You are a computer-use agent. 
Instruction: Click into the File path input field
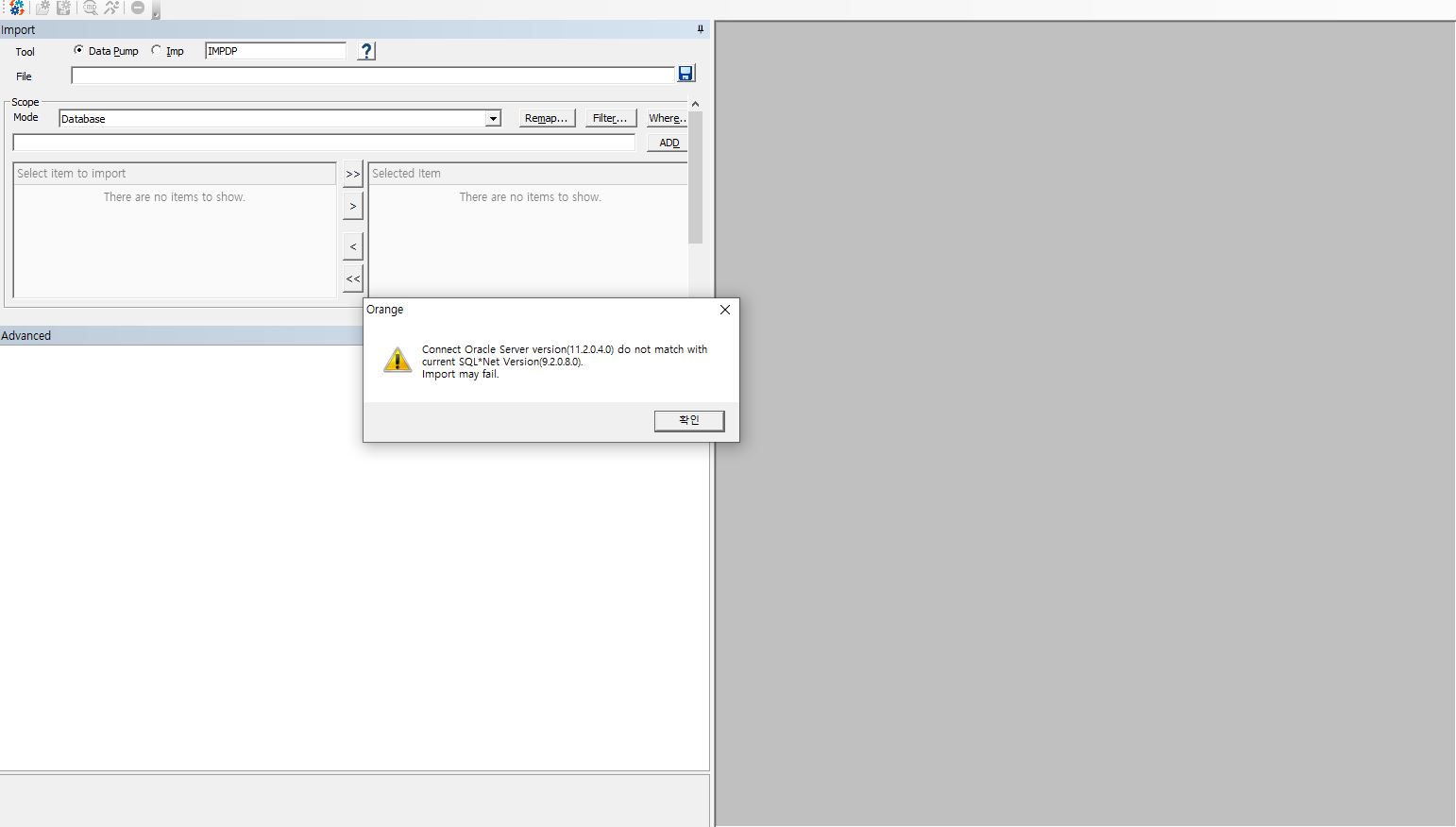point(372,76)
